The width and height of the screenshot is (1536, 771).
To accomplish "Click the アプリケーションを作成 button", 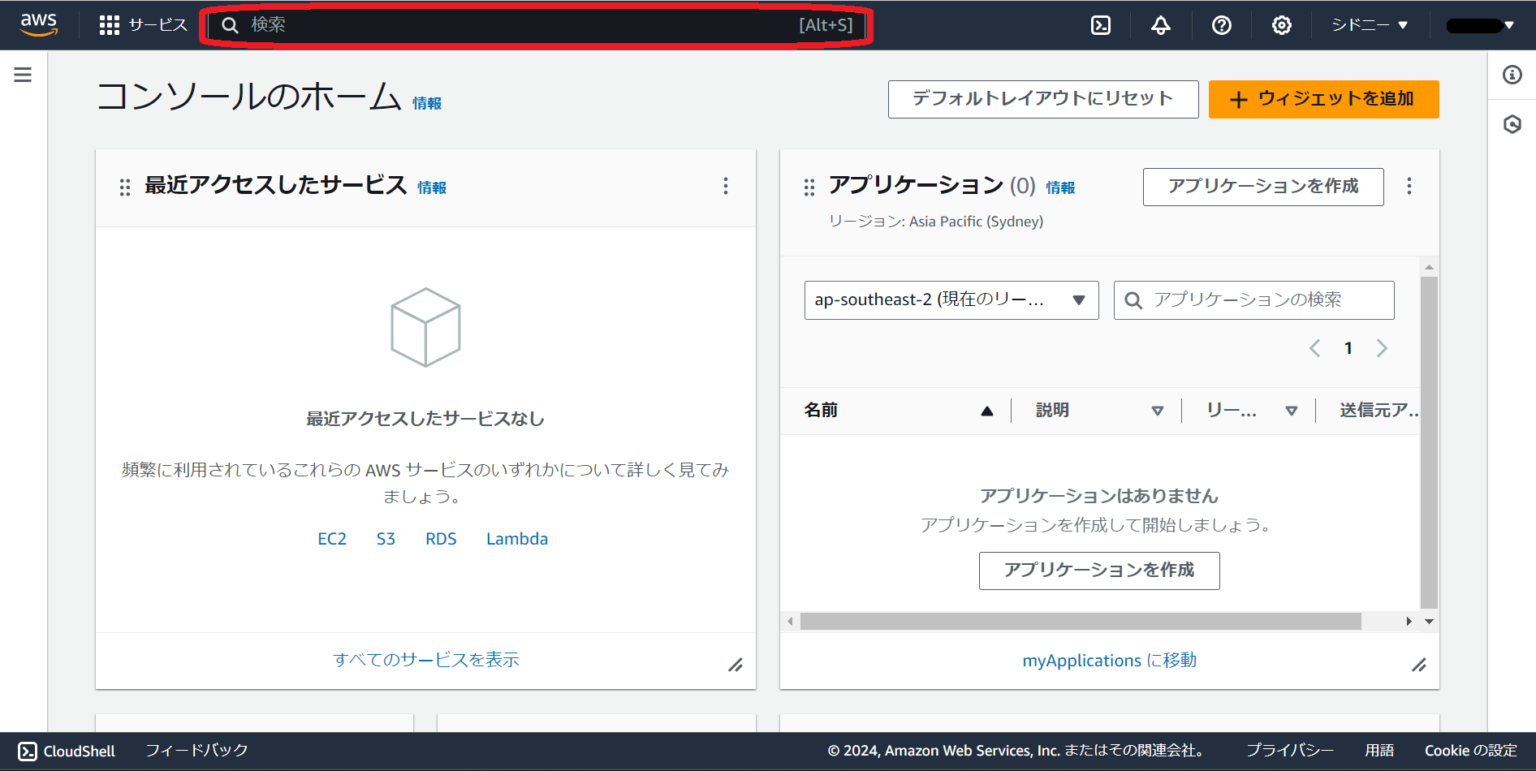I will point(1263,187).
